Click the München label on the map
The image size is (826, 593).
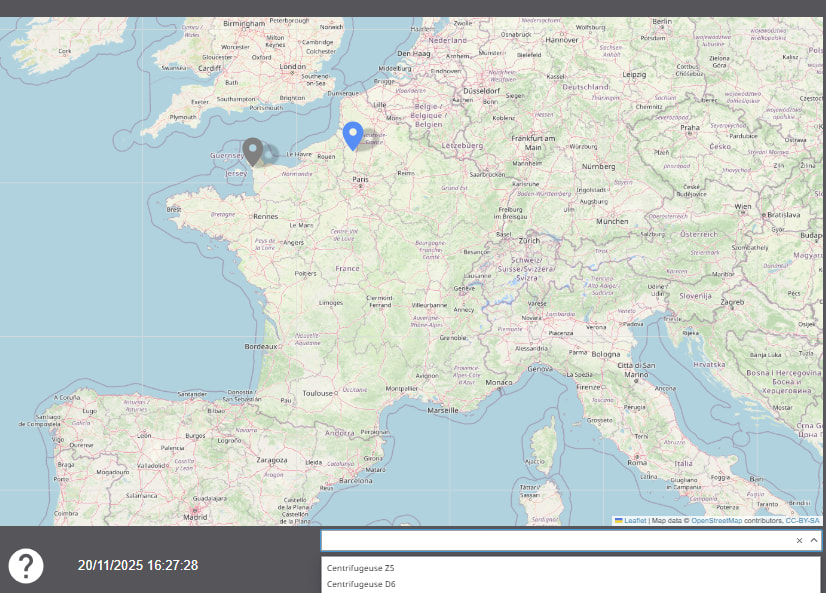pyautogui.click(x=612, y=222)
